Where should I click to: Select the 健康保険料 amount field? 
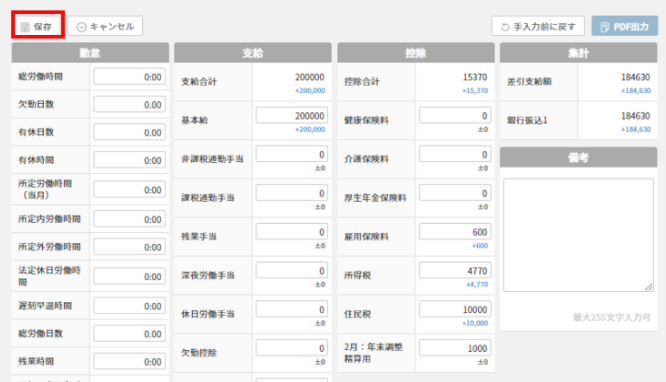coord(455,116)
